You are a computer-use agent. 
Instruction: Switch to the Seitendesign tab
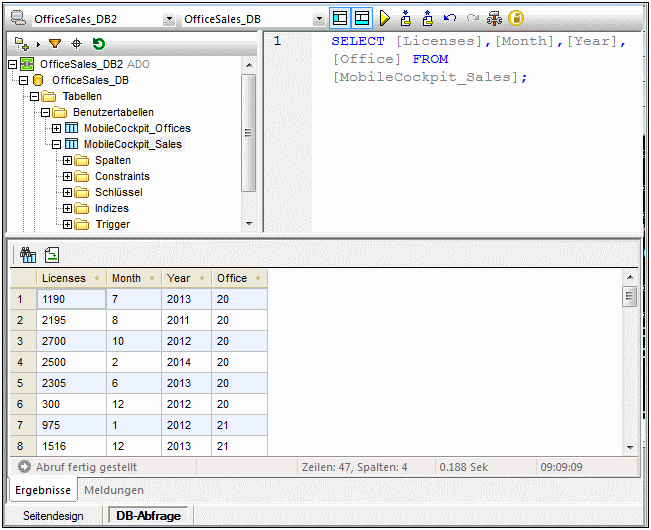point(54,516)
